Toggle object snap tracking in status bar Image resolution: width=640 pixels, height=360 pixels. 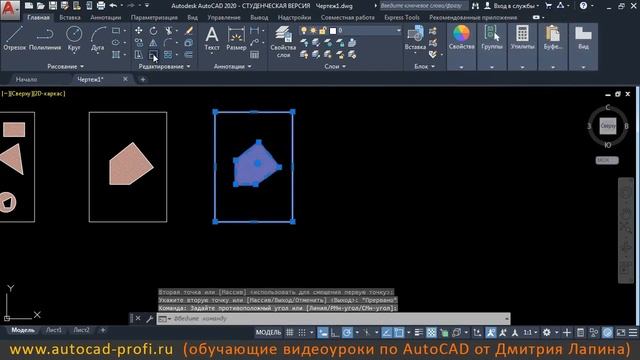(387, 333)
